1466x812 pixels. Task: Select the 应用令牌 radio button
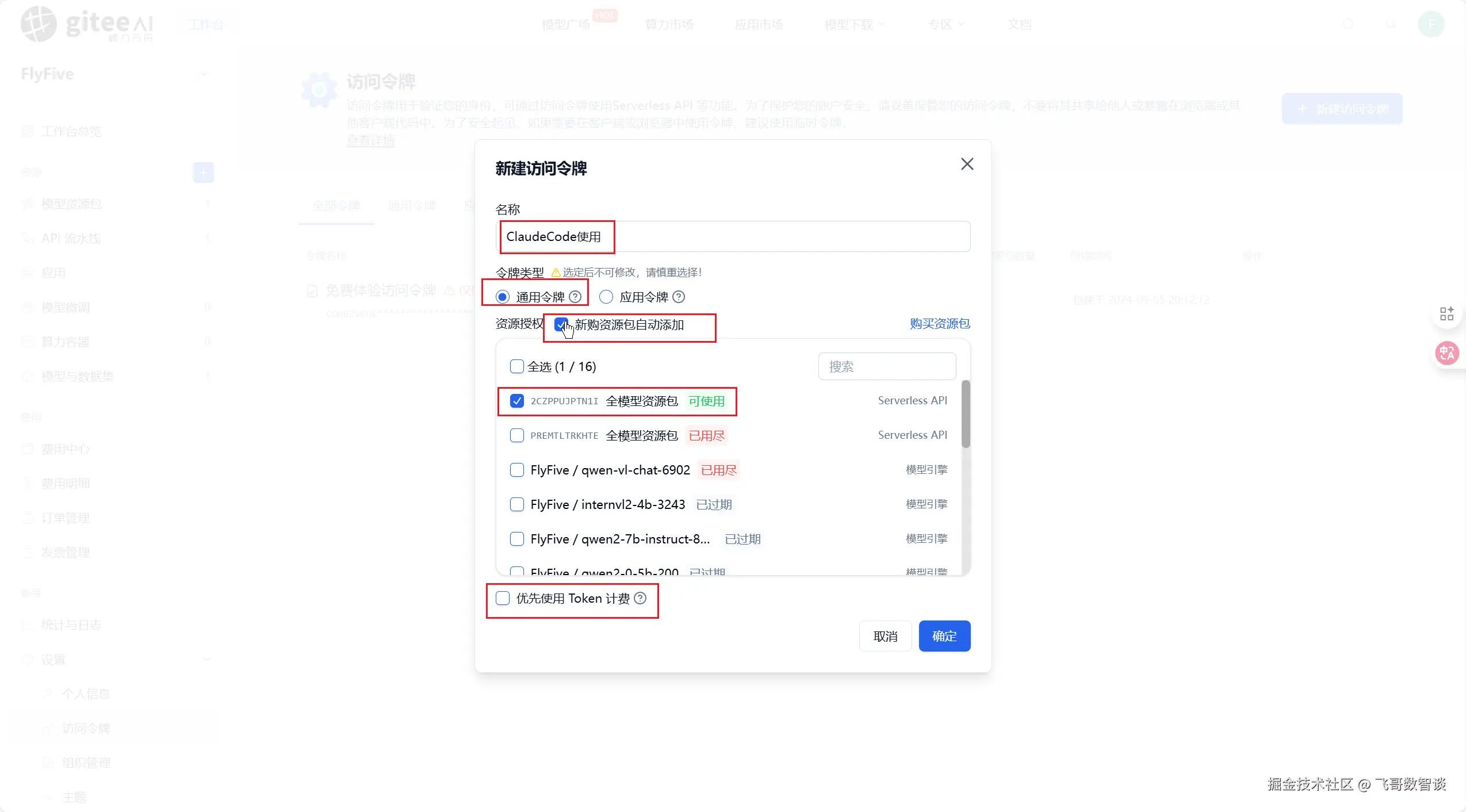pos(606,297)
